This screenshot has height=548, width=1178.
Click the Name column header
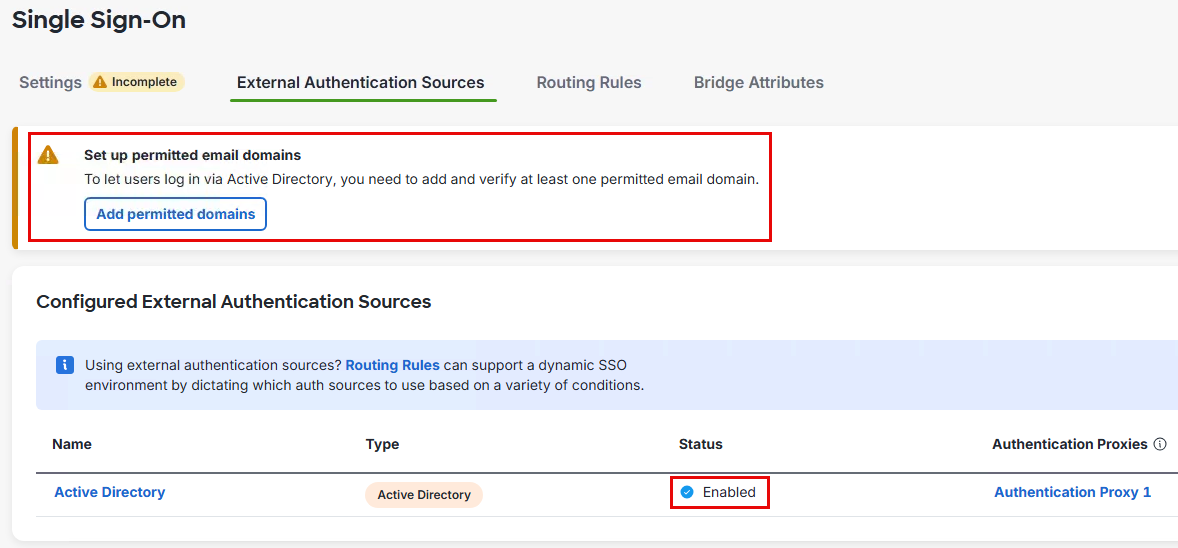coord(72,444)
